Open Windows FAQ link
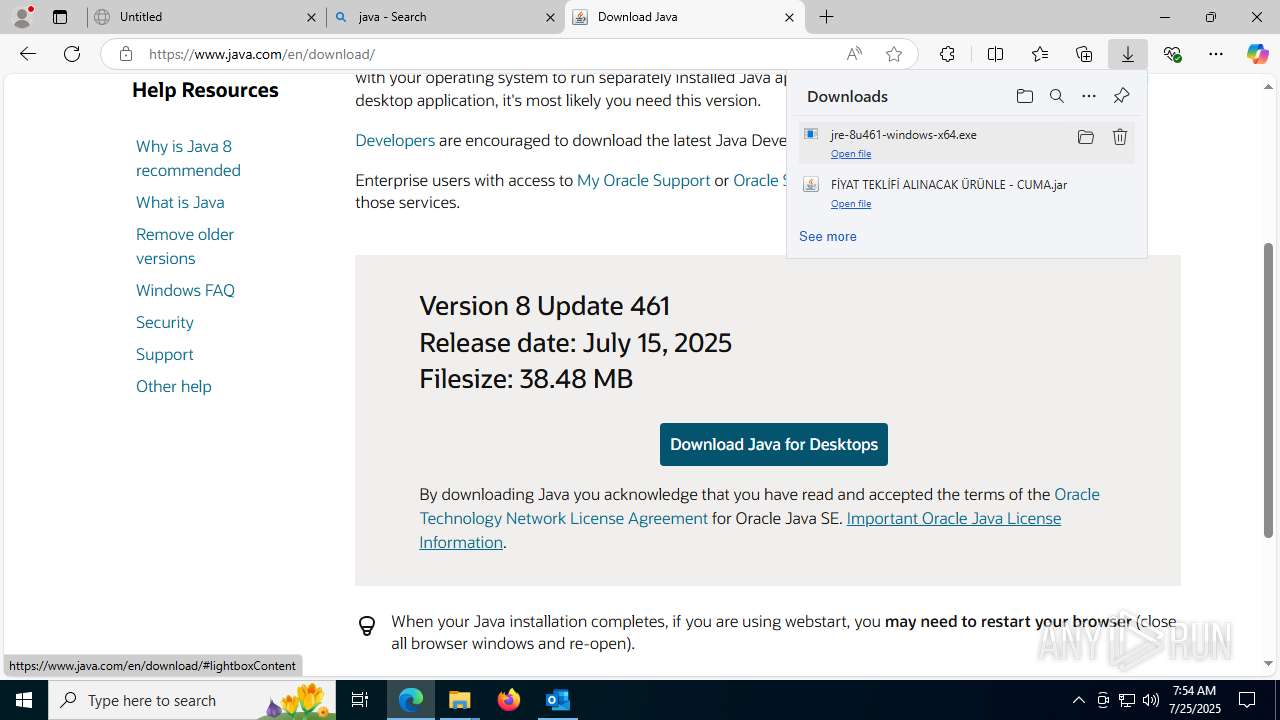 (185, 290)
